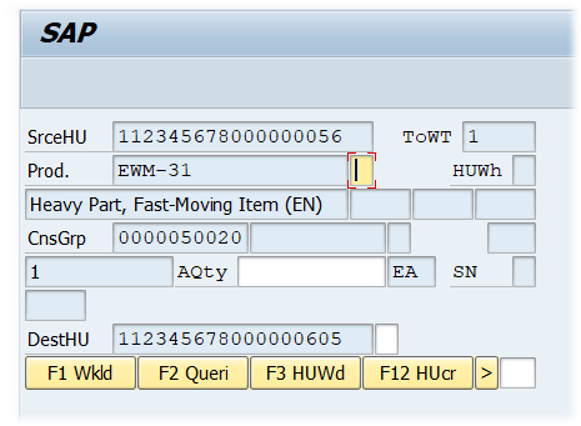Screen dimensions: 581x426
Task: Activate the F12 HUcr button
Action: pos(418,373)
